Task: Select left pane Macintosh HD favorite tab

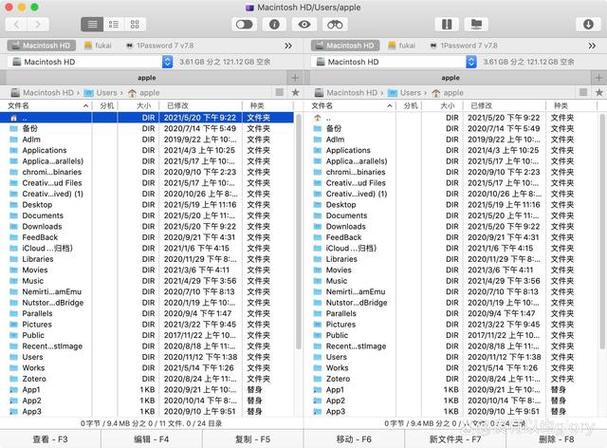Action: pos(41,45)
